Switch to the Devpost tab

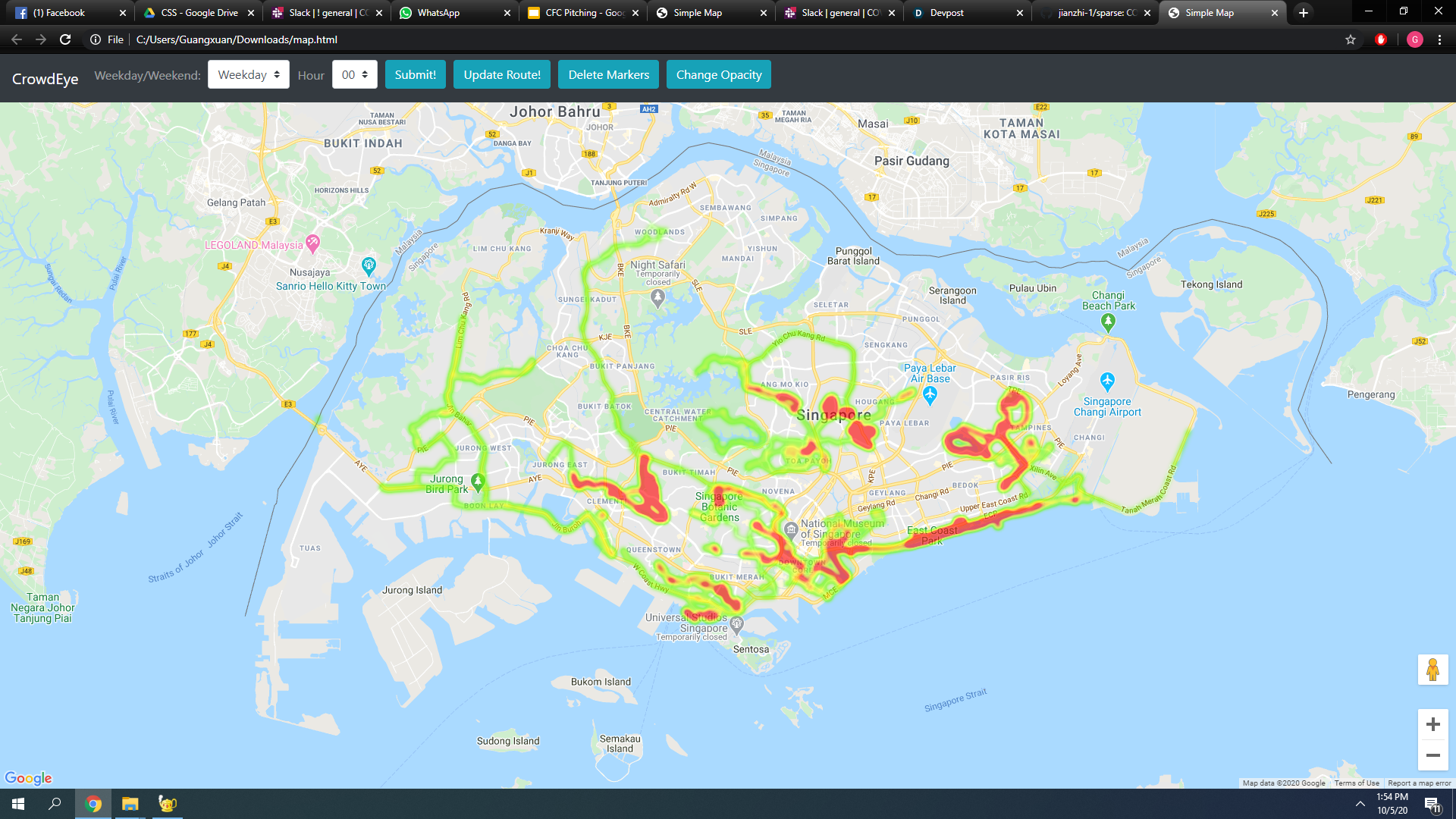[x=946, y=13]
